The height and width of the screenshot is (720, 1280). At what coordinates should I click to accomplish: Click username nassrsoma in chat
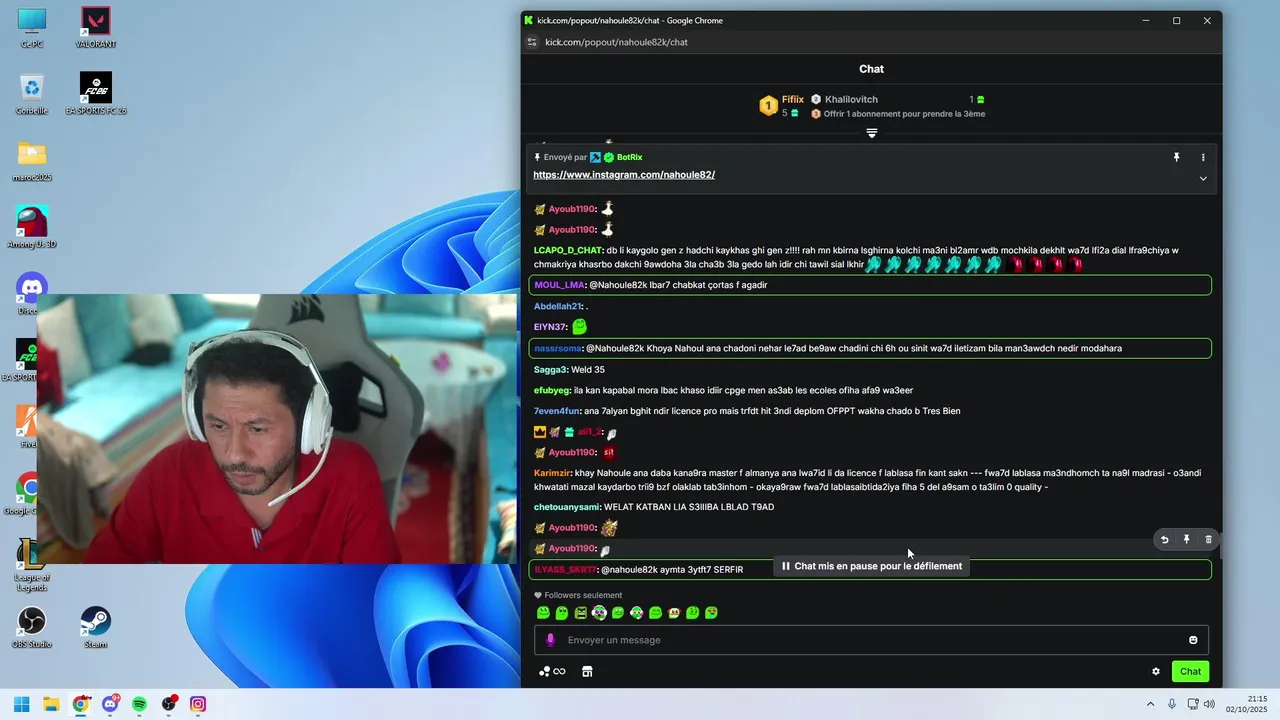pyautogui.click(x=558, y=349)
